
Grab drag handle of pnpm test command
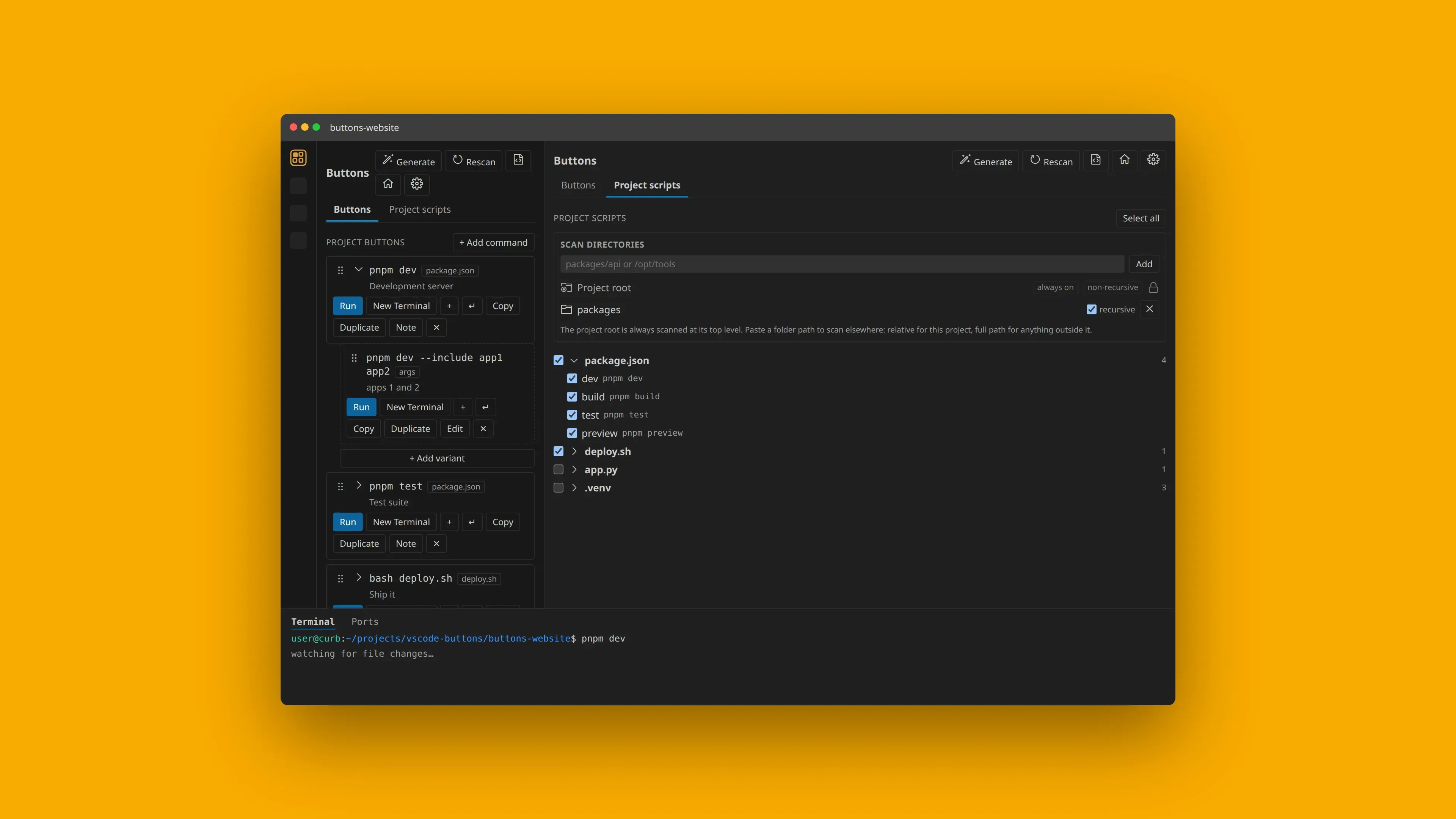coord(340,486)
